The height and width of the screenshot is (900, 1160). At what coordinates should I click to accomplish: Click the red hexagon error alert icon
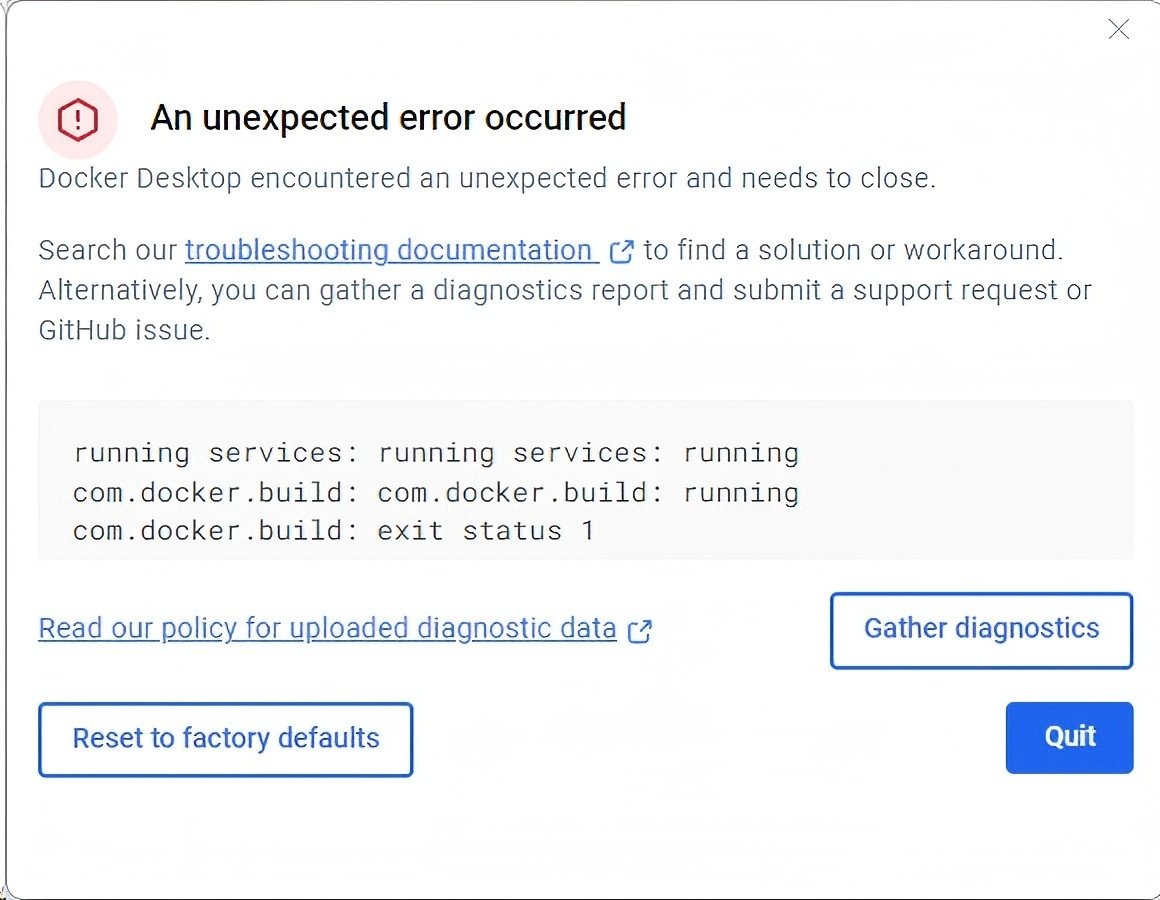tap(77, 120)
